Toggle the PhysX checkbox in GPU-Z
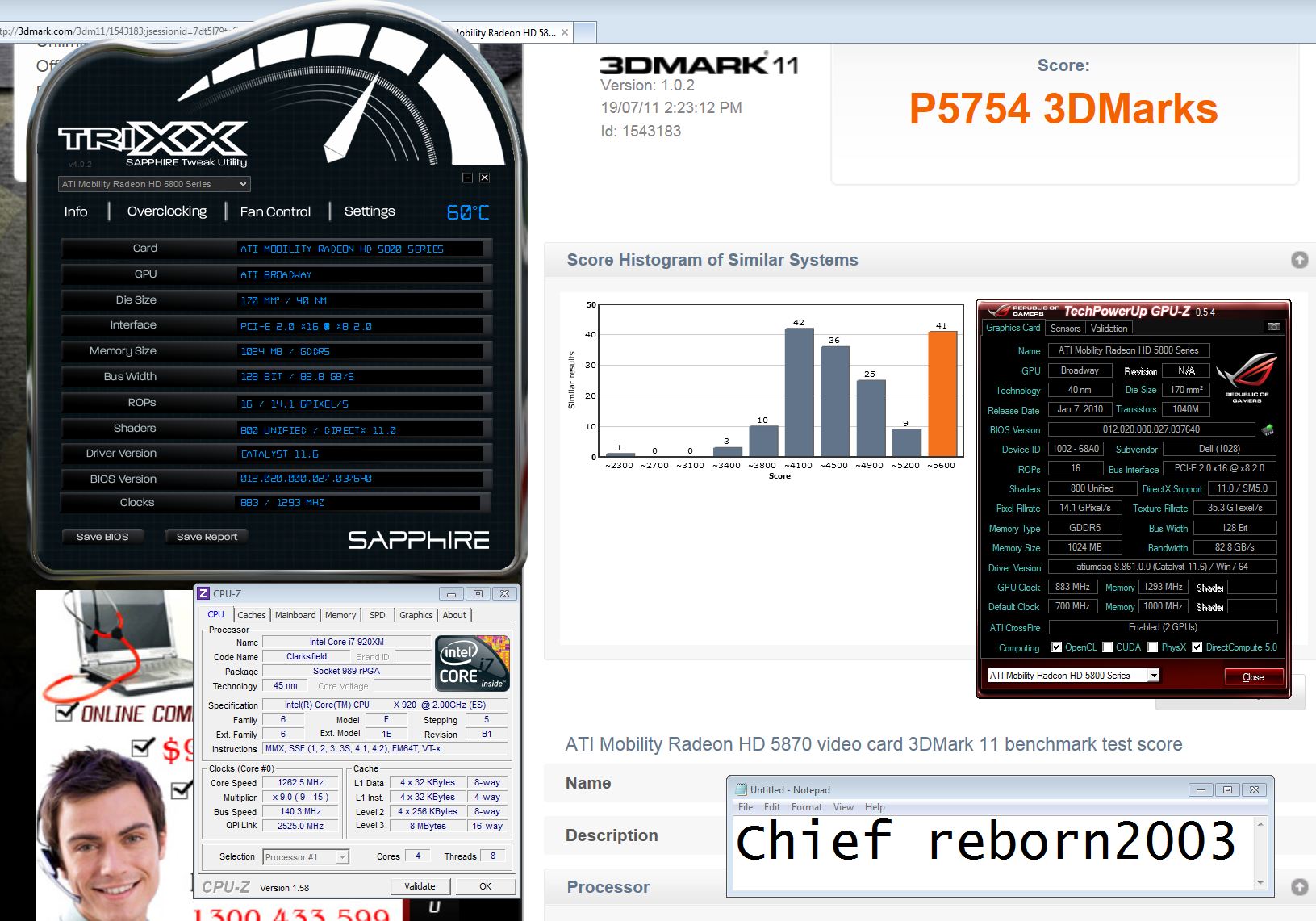 [x=1153, y=647]
